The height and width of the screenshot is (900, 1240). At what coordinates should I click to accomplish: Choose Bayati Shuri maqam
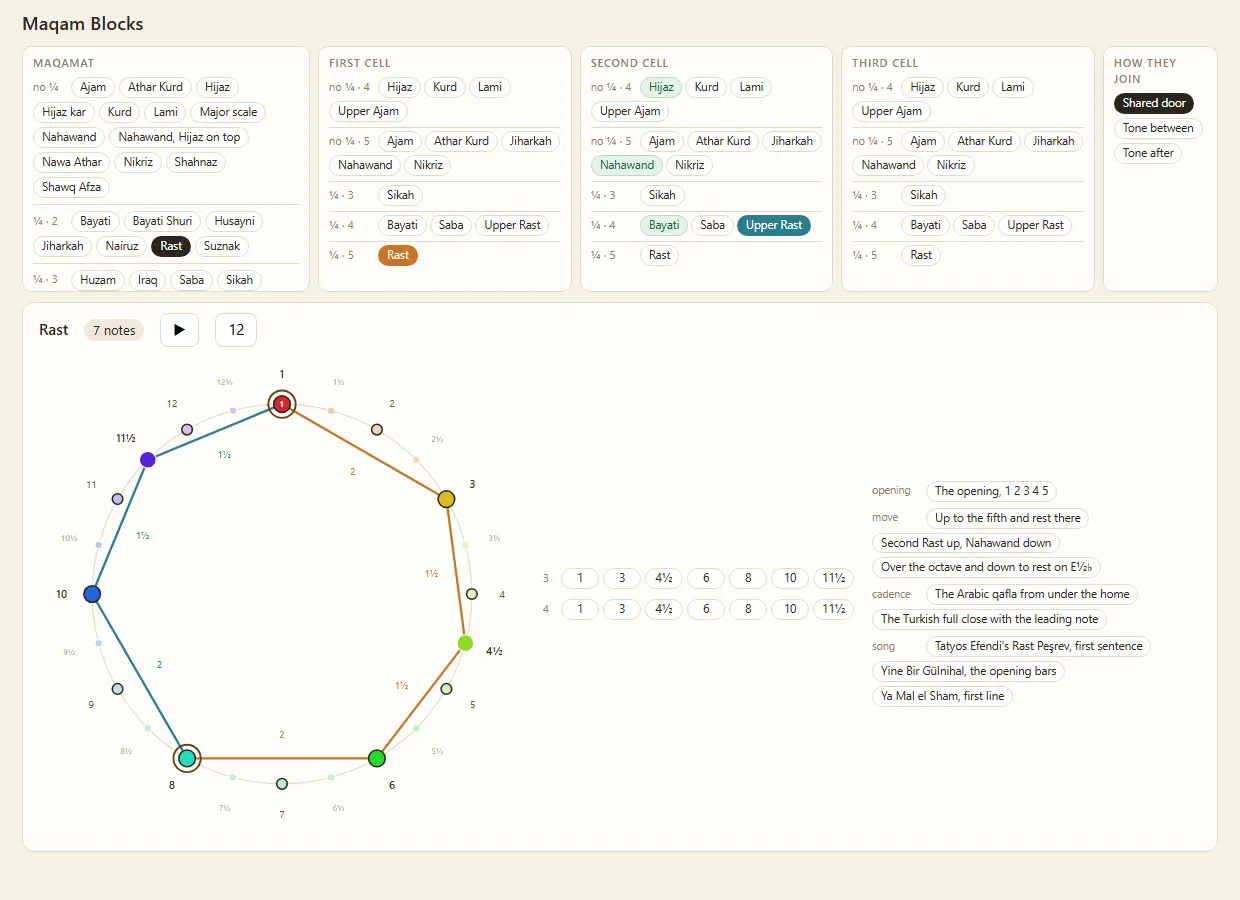point(163,221)
